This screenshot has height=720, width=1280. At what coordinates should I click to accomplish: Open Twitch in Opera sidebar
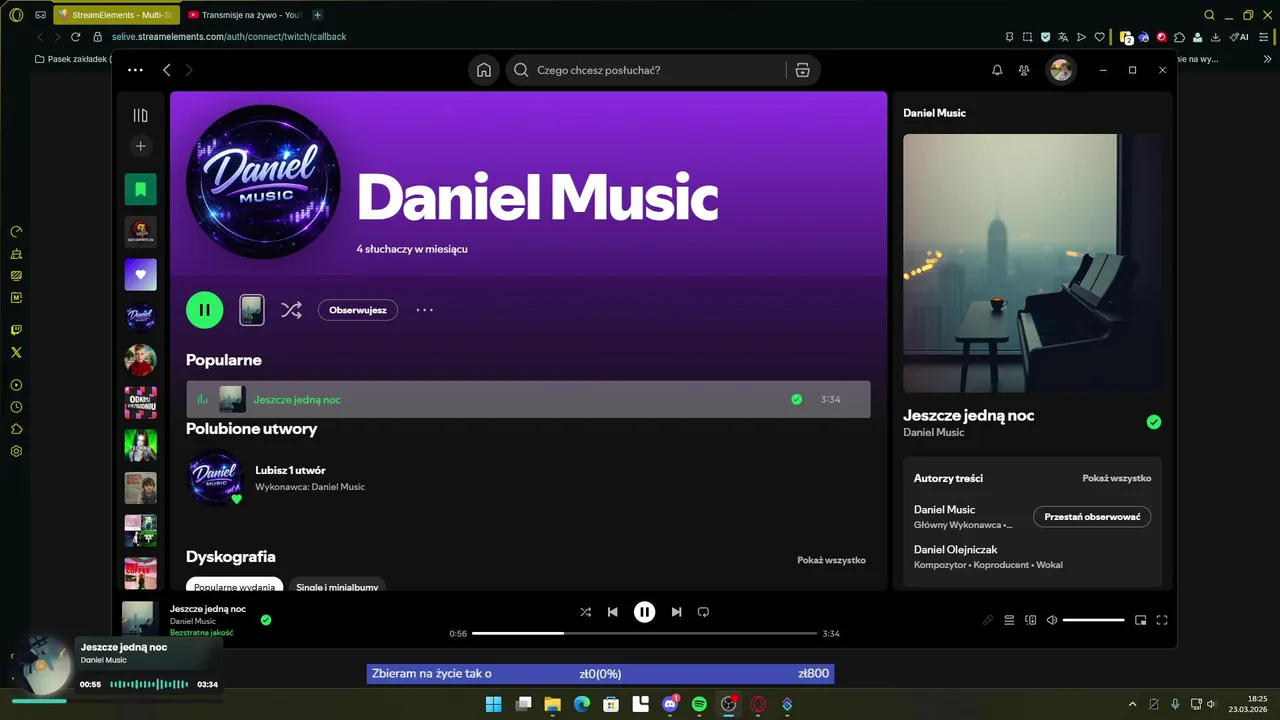[16, 330]
